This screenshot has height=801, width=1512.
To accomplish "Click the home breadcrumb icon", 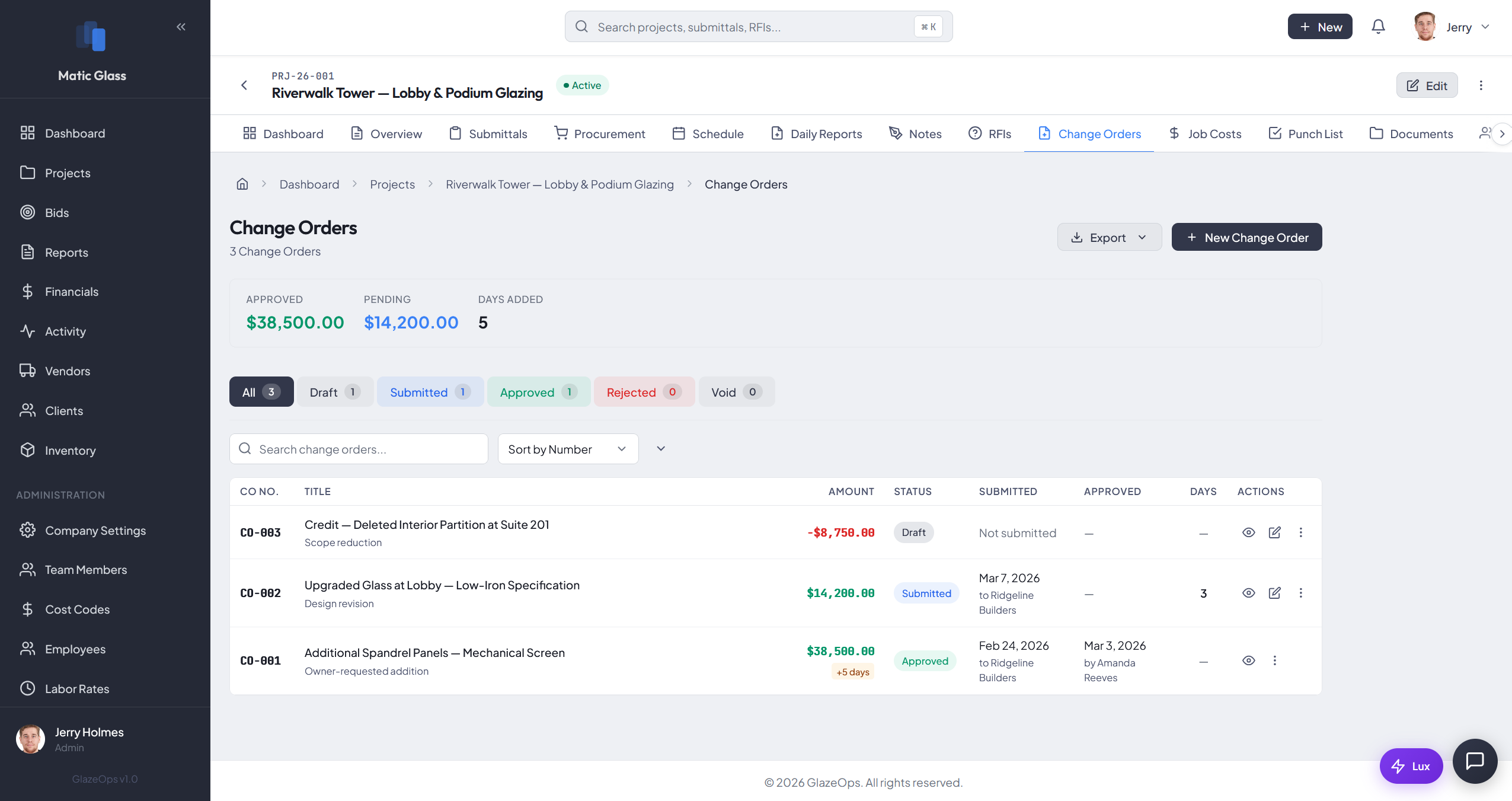I will [242, 184].
